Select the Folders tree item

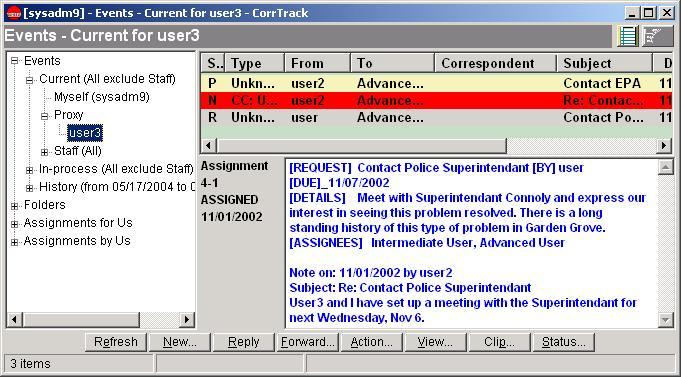pos(45,205)
